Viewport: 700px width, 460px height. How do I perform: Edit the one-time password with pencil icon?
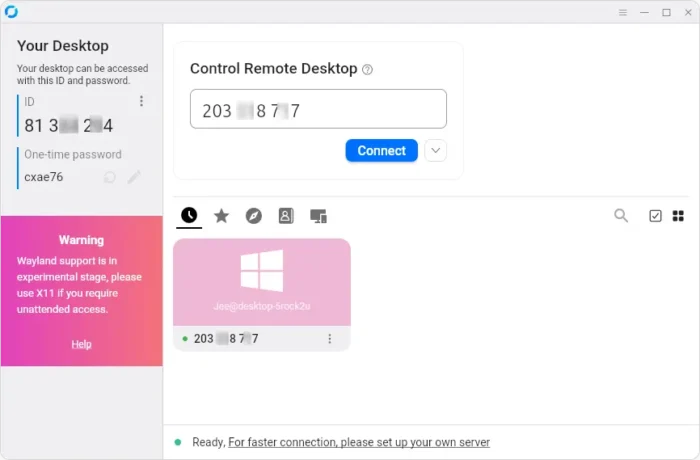(x=134, y=177)
